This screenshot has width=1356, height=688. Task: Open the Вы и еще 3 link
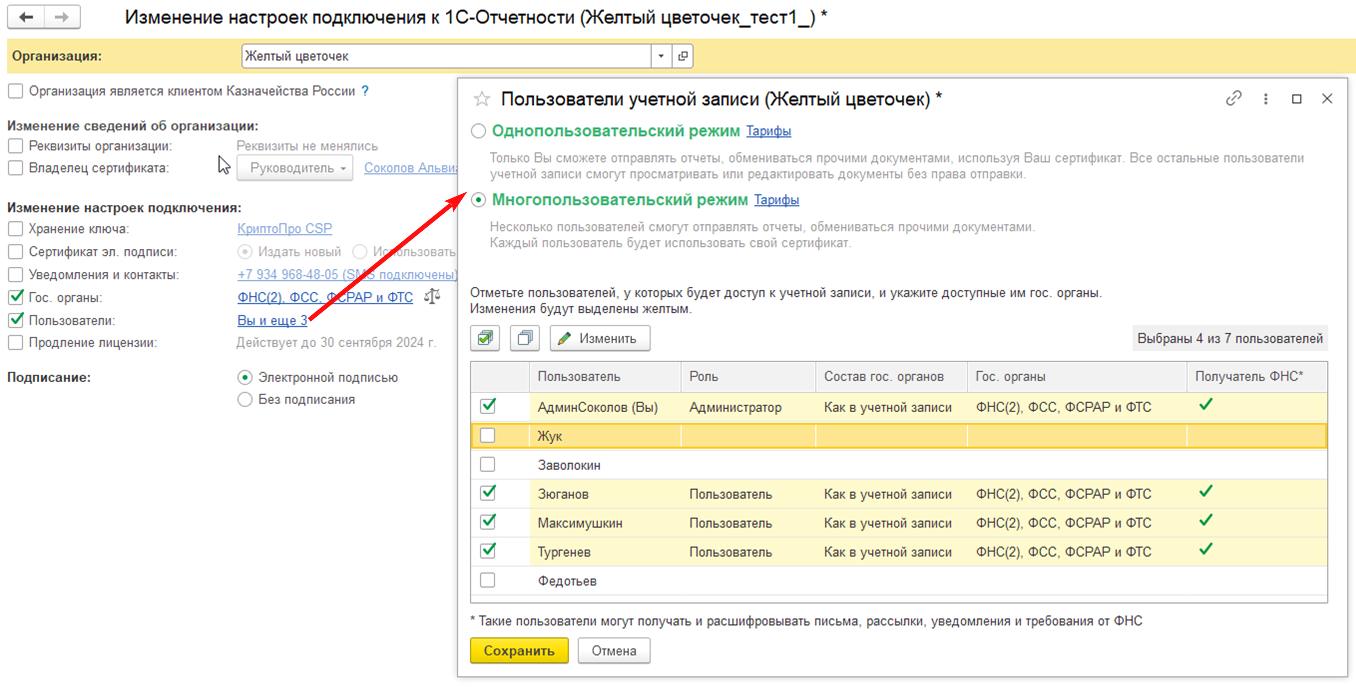[272, 320]
